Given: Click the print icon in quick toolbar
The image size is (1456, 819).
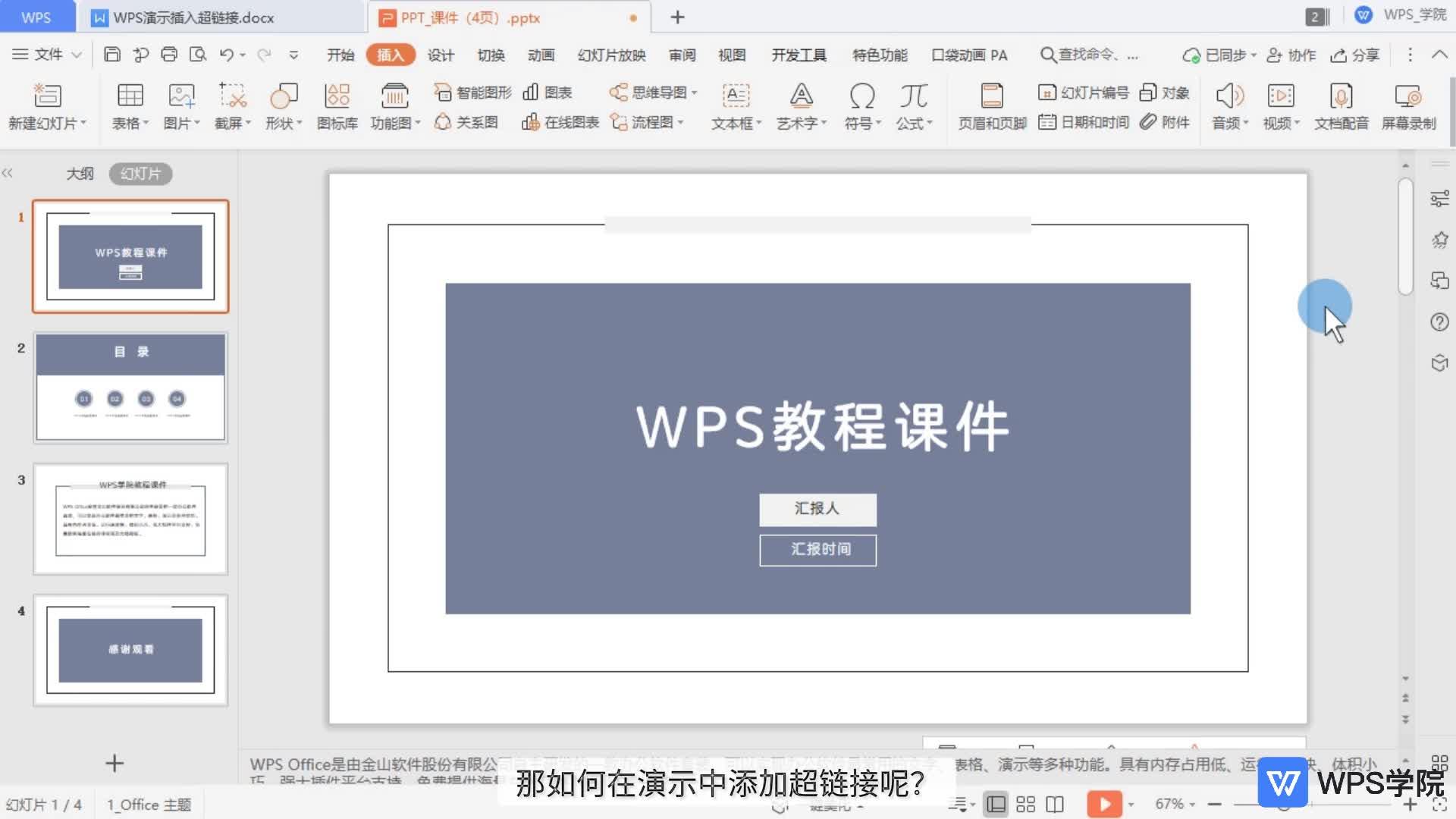Looking at the screenshot, I should pyautogui.click(x=169, y=55).
